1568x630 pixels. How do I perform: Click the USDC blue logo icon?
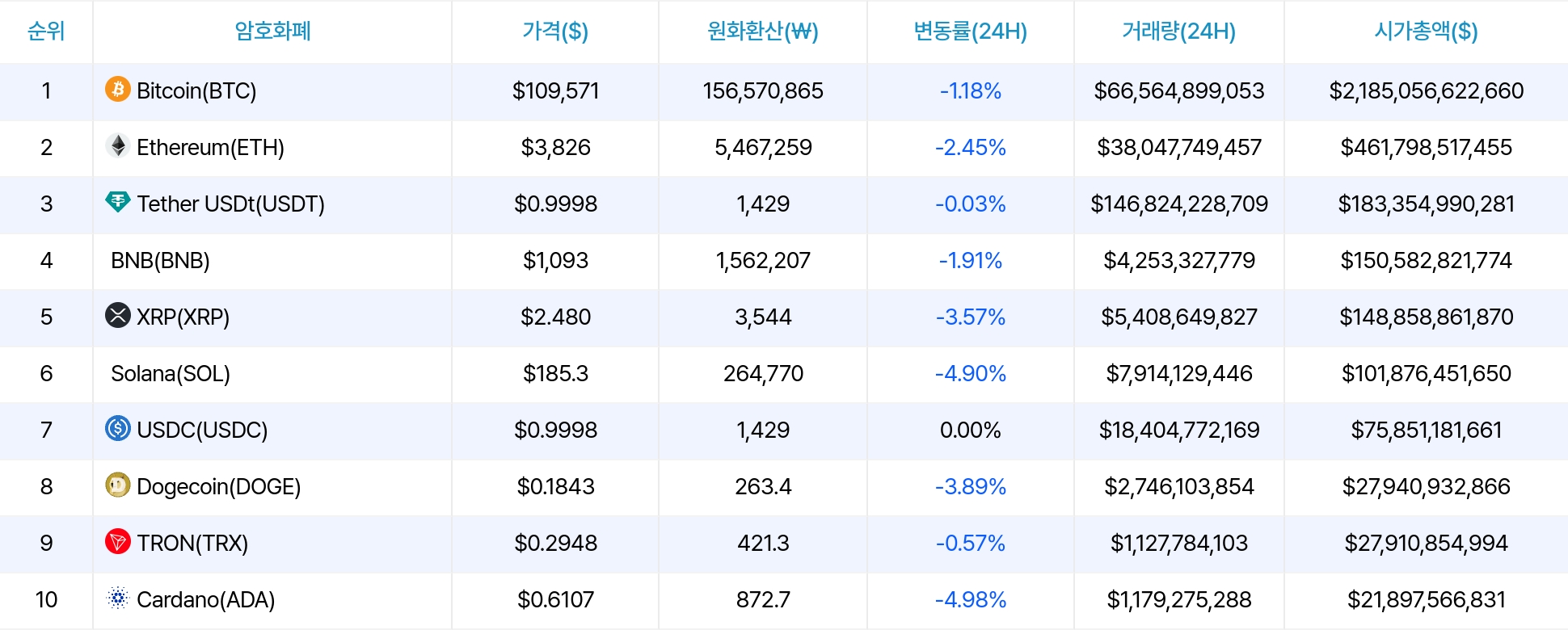pos(118,428)
